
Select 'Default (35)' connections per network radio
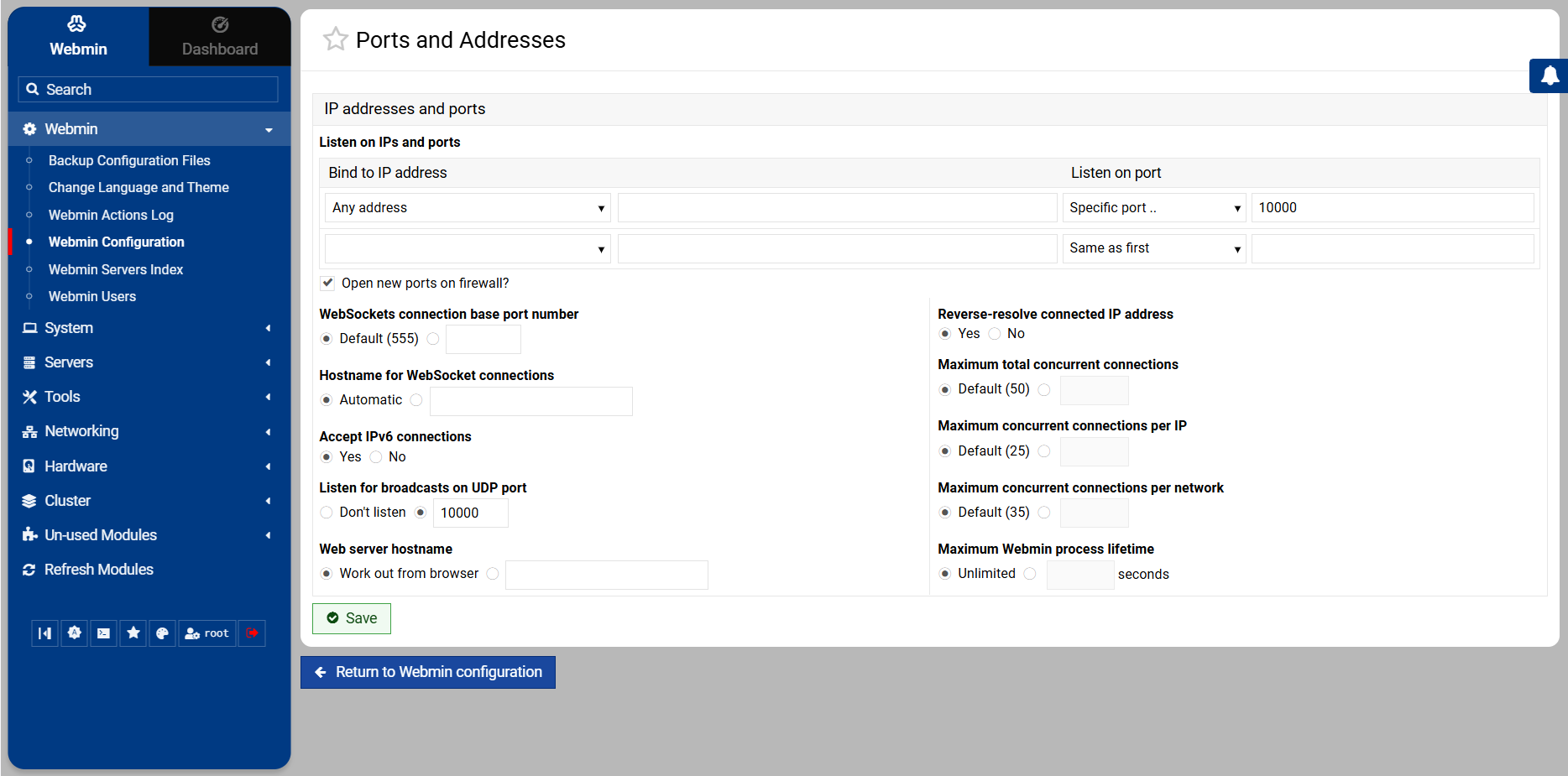945,513
